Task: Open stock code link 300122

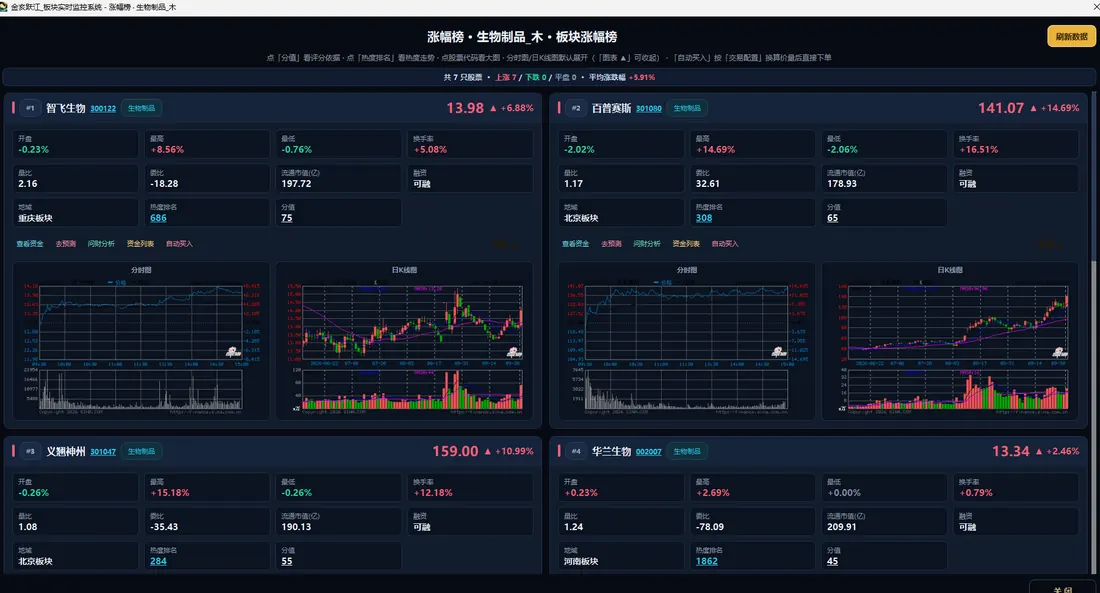Action: click(103, 109)
